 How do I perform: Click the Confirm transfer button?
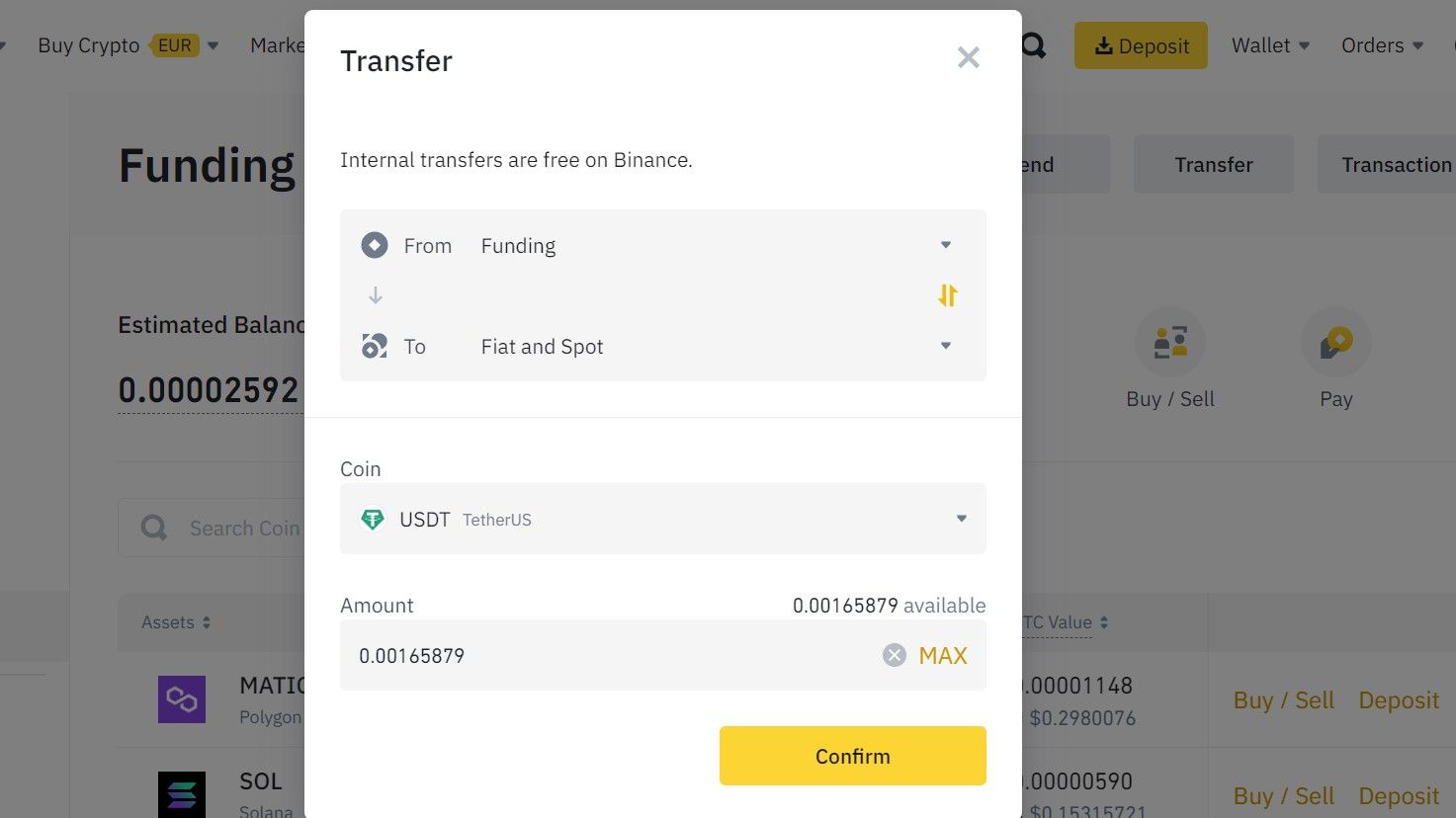click(852, 755)
